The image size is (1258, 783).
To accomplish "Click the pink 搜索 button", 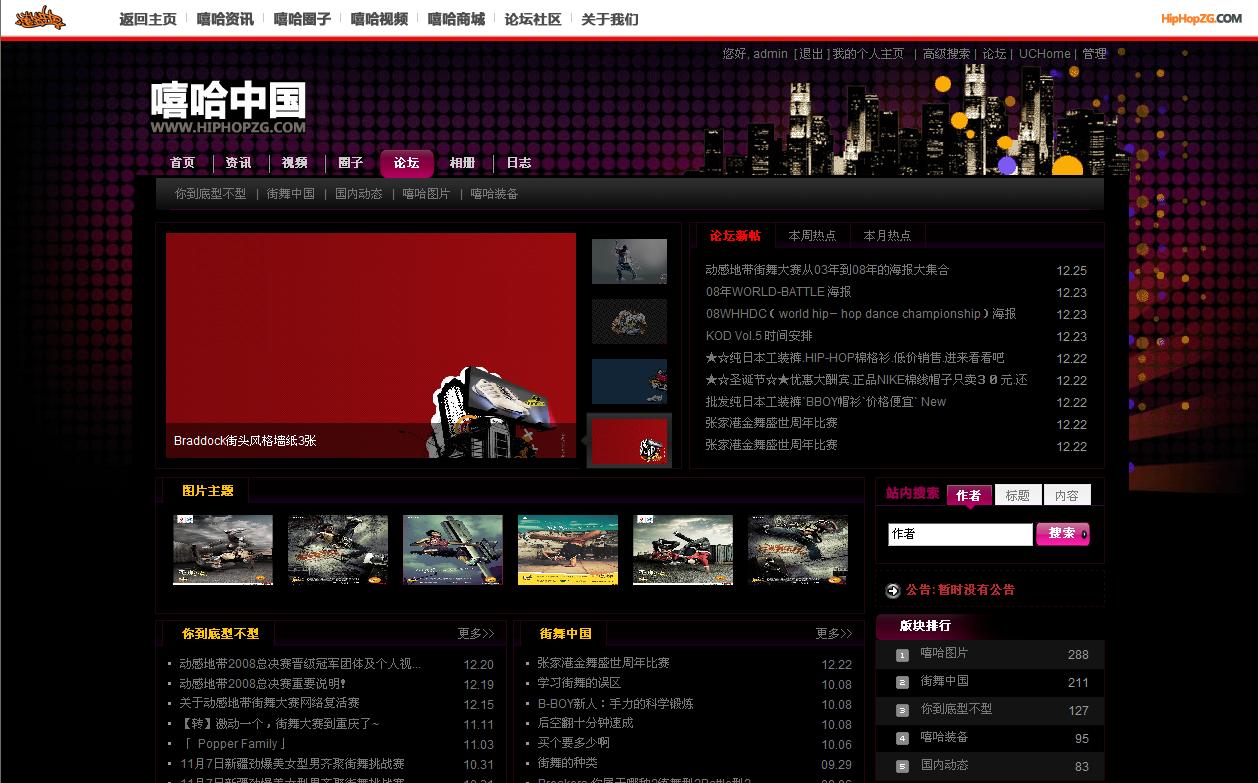I will pos(1063,534).
